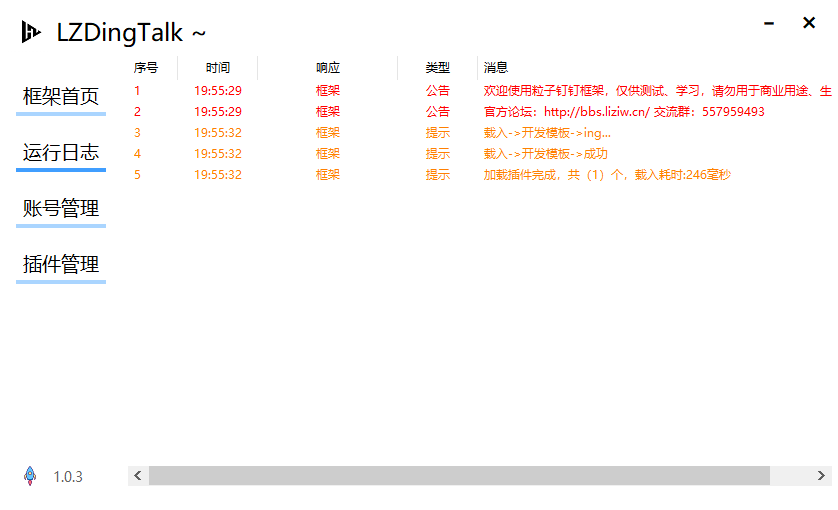
Task: Go to 账号管理 section
Action: click(61, 209)
